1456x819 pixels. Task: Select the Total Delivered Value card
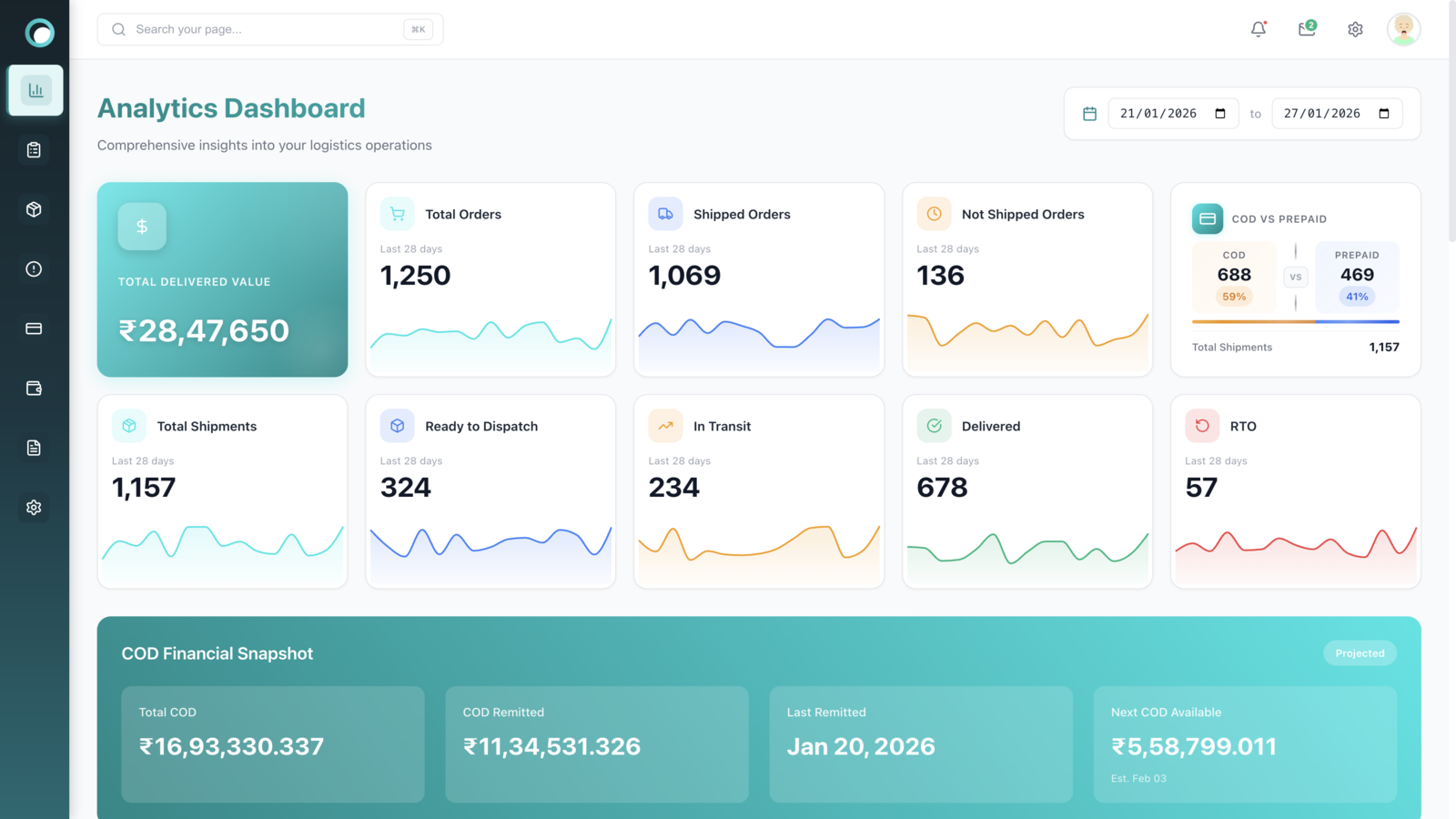tap(222, 279)
